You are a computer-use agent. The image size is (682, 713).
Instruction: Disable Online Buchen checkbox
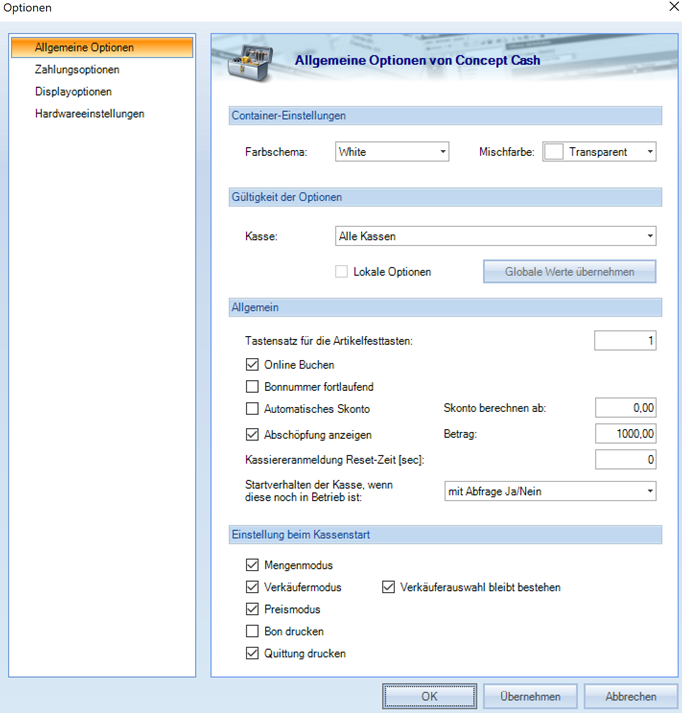point(252,365)
